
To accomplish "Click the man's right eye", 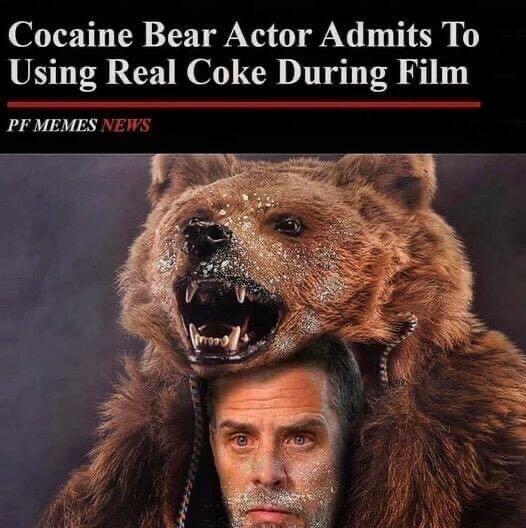I will (298, 438).
